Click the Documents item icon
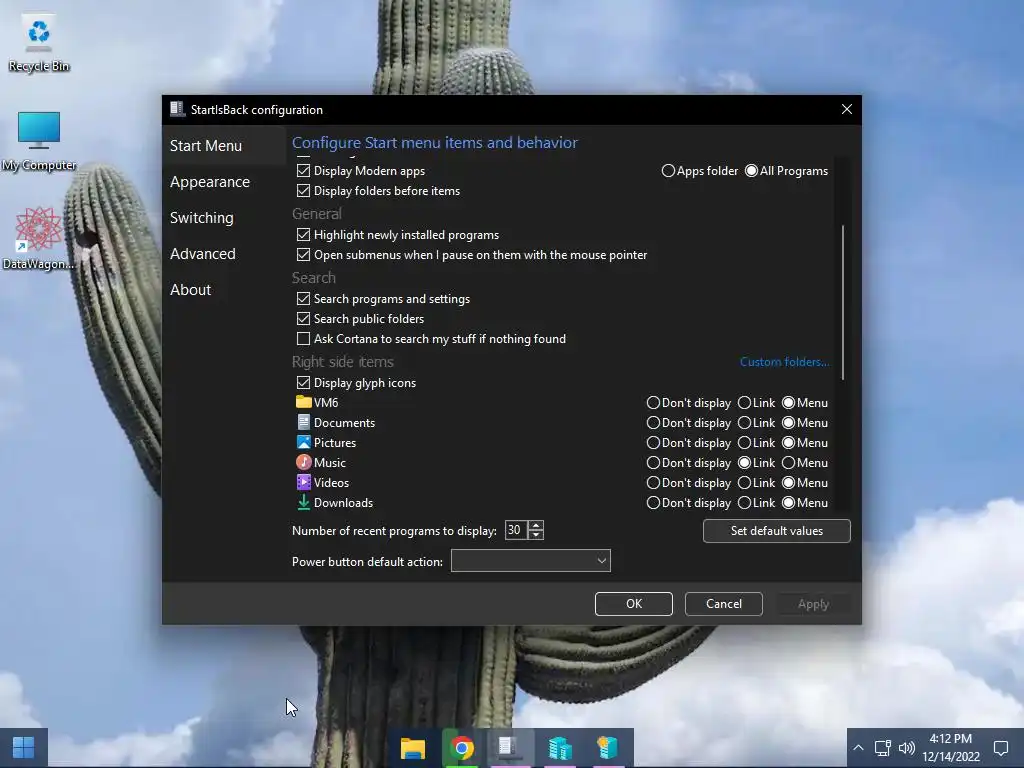This screenshot has width=1024, height=768. [304, 423]
